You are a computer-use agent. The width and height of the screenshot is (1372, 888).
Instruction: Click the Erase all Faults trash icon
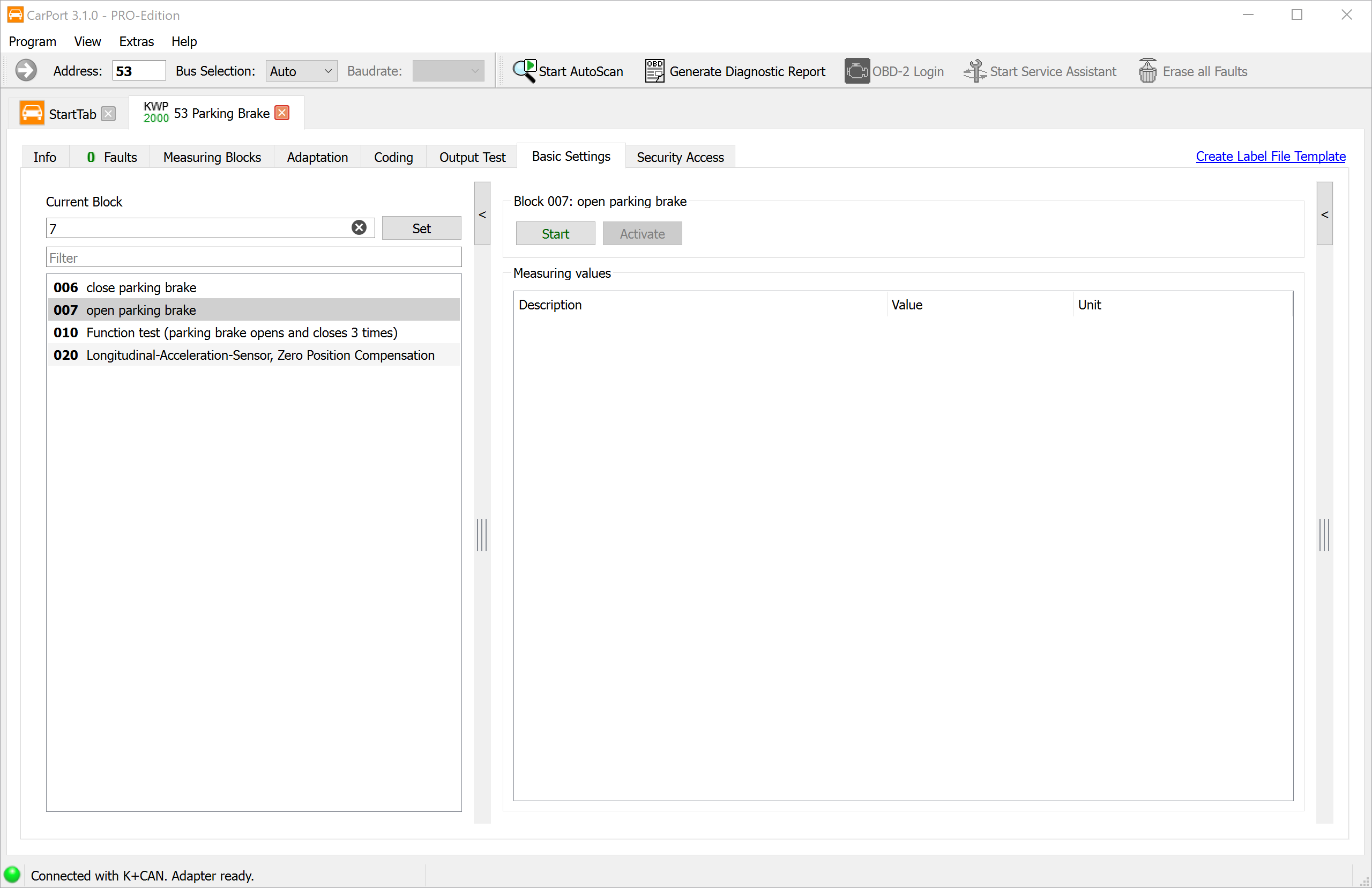1147,71
